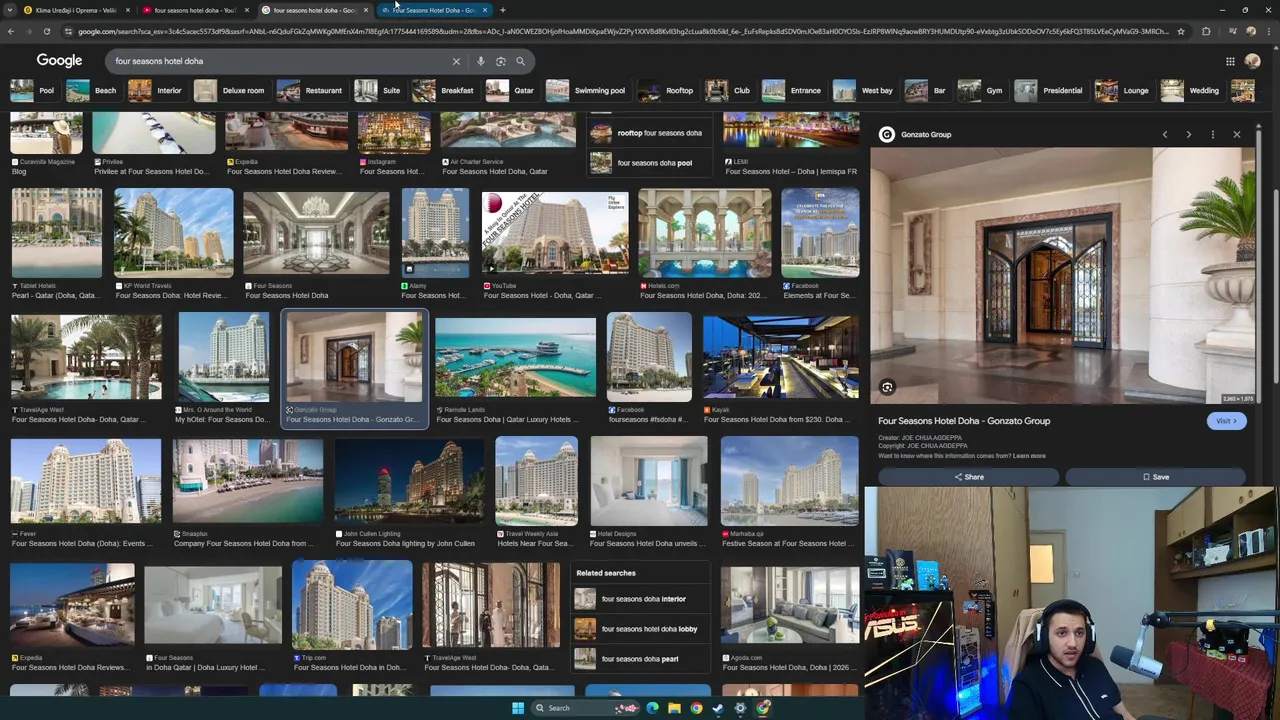Save the previewed image
Screen dimensions: 1280x720
coord(1156,477)
